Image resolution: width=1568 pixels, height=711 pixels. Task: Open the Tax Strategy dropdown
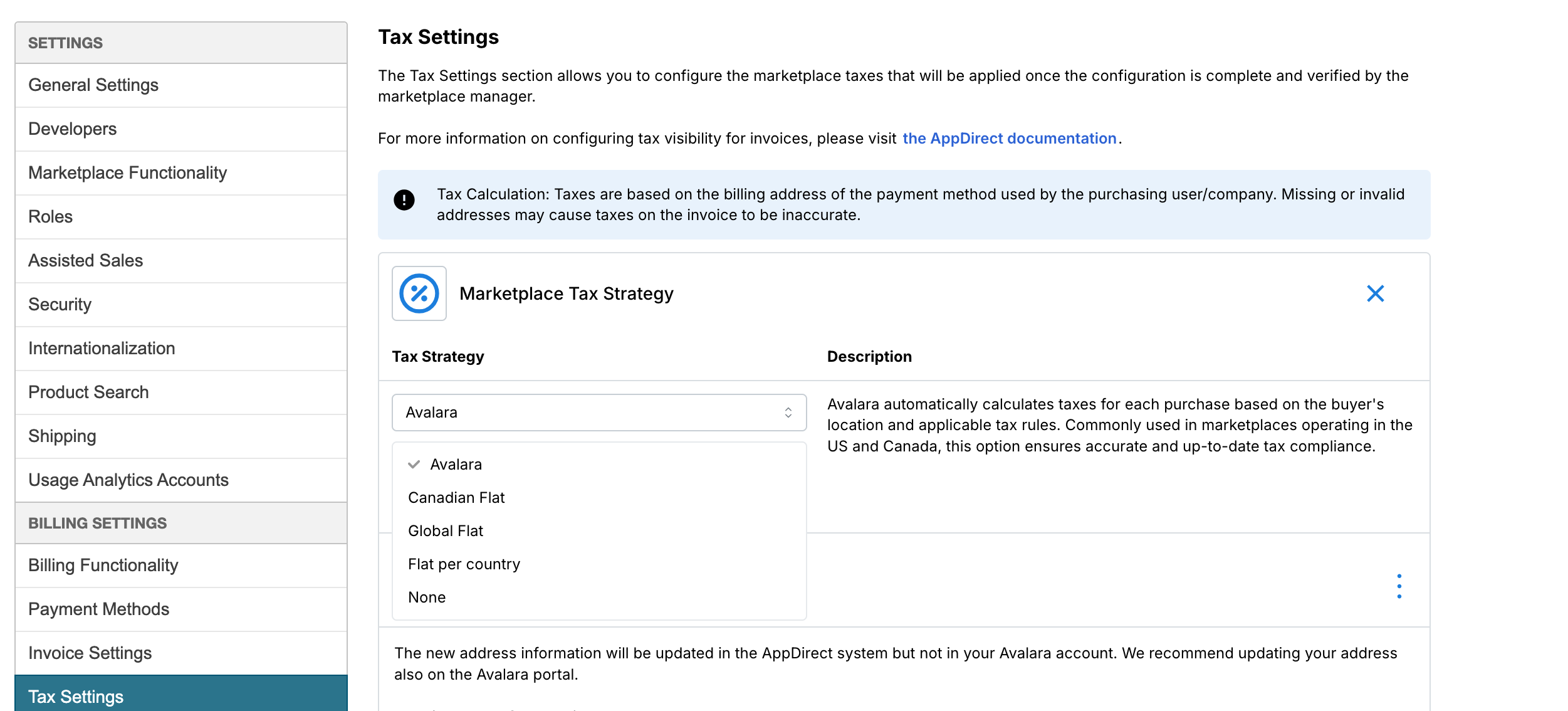(598, 413)
